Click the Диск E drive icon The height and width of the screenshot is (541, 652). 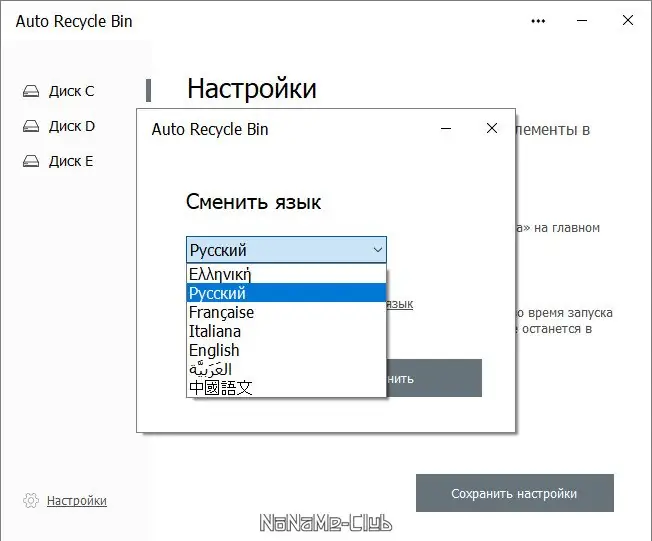[31, 161]
